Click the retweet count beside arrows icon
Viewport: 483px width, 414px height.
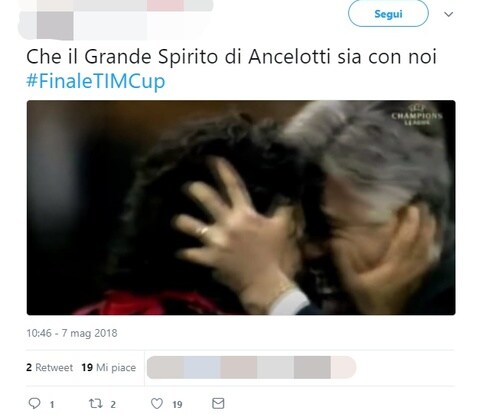113,405
